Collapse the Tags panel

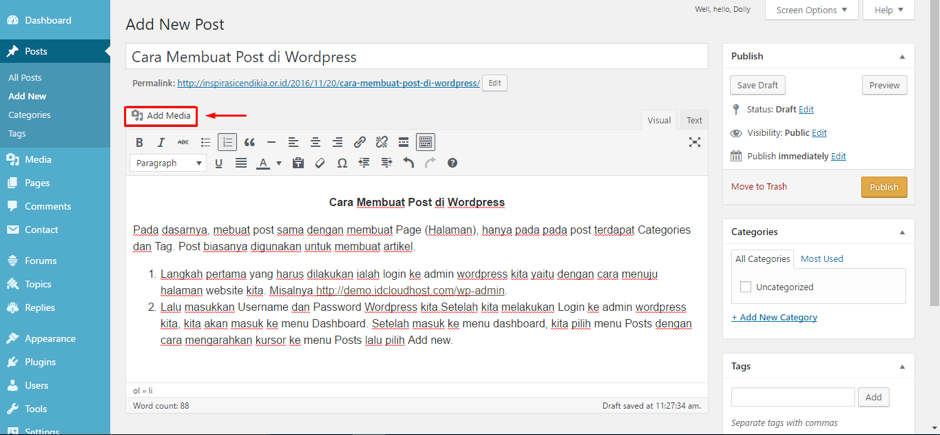tap(902, 366)
